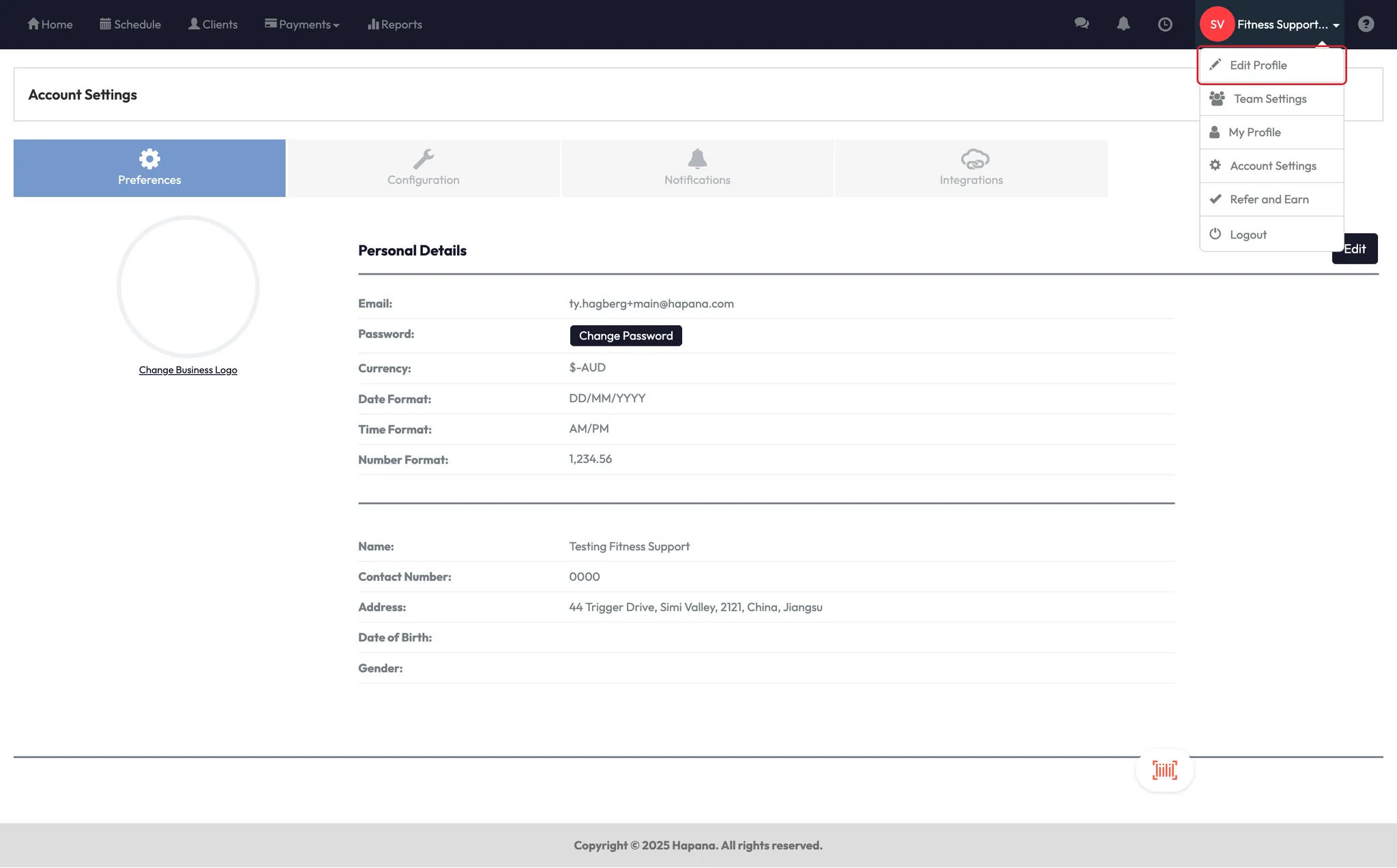The image size is (1397, 868).
Task: Choose Refer and Earn option
Action: tap(1269, 200)
